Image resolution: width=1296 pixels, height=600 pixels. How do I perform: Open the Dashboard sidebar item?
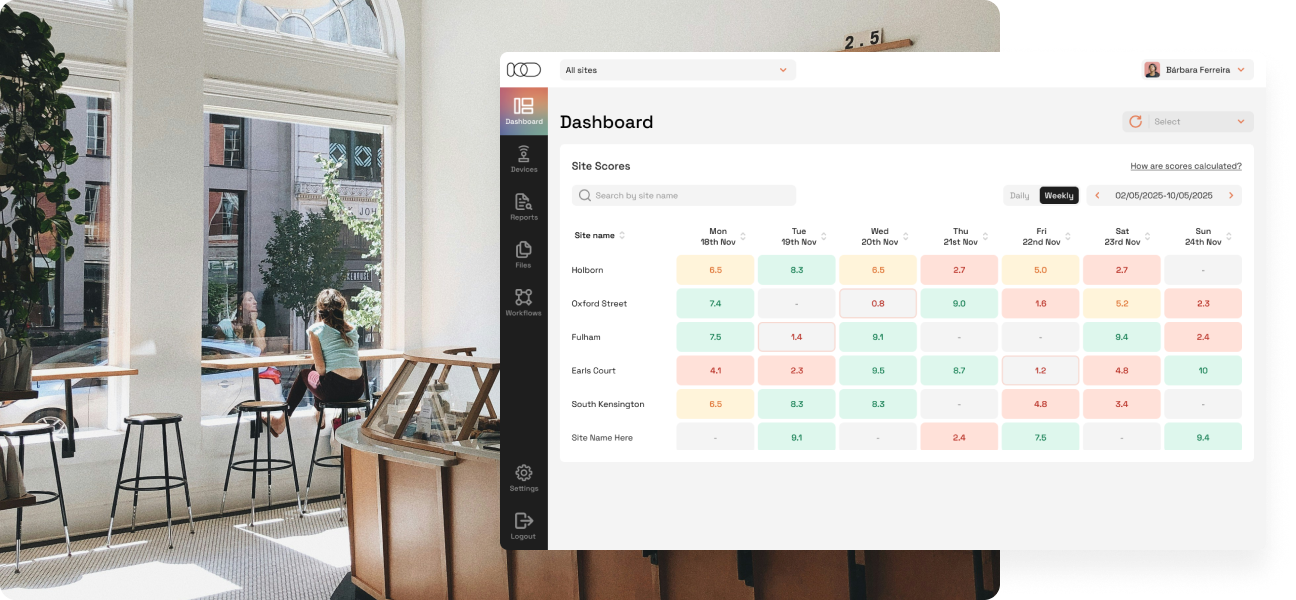click(x=524, y=111)
